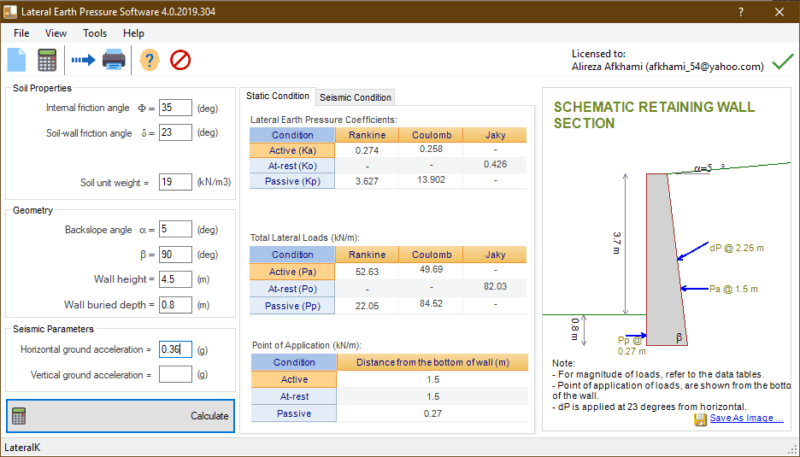This screenshot has height=457, width=800.
Task: Open the Tools menu
Action: (x=95, y=33)
